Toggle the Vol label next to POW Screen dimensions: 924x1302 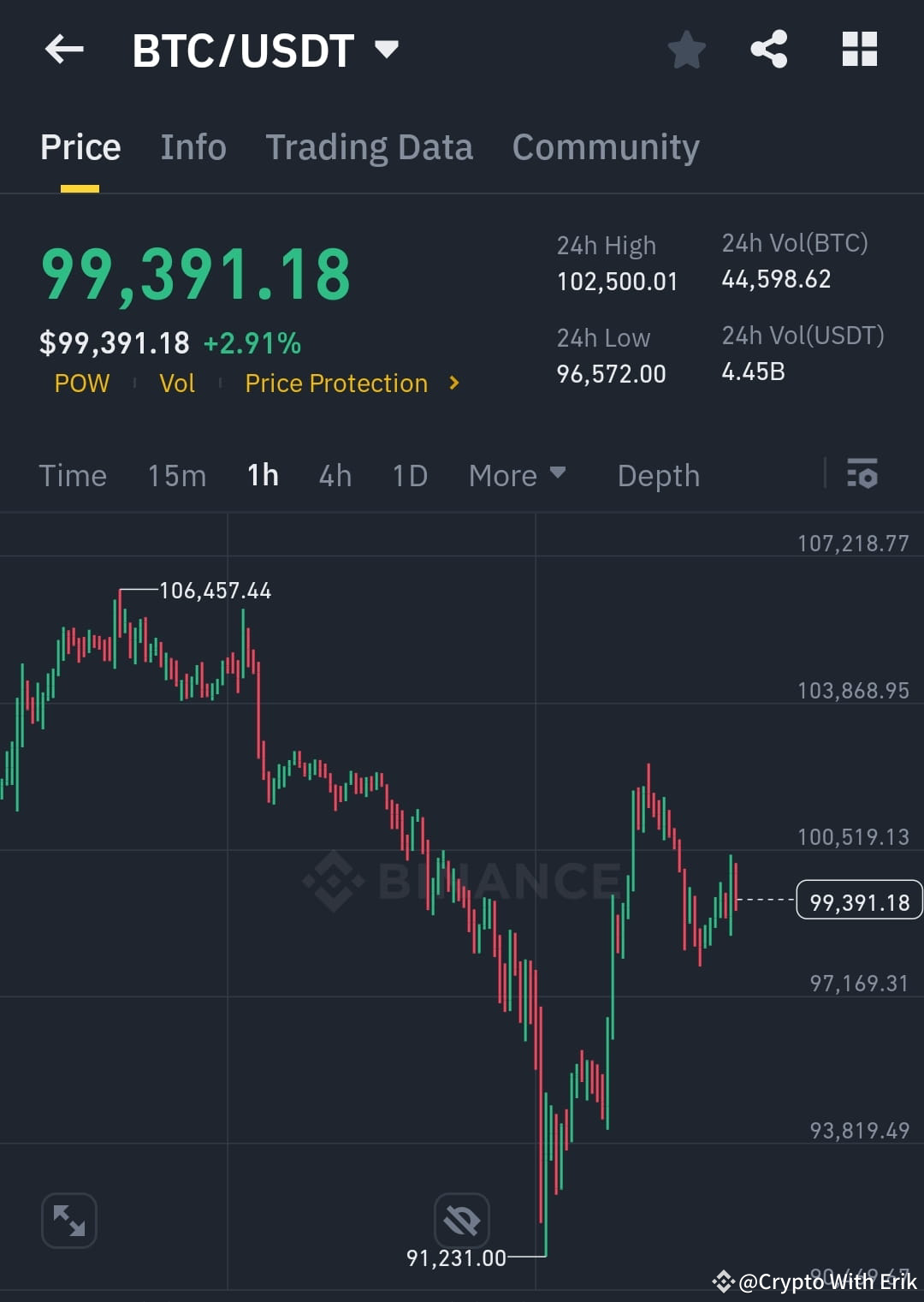(176, 383)
